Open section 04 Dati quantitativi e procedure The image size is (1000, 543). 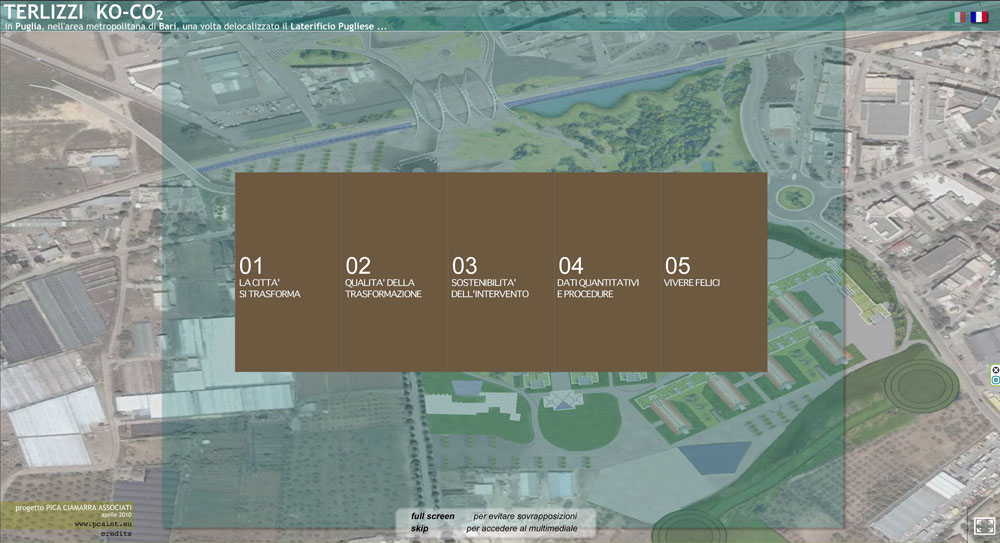607,272
